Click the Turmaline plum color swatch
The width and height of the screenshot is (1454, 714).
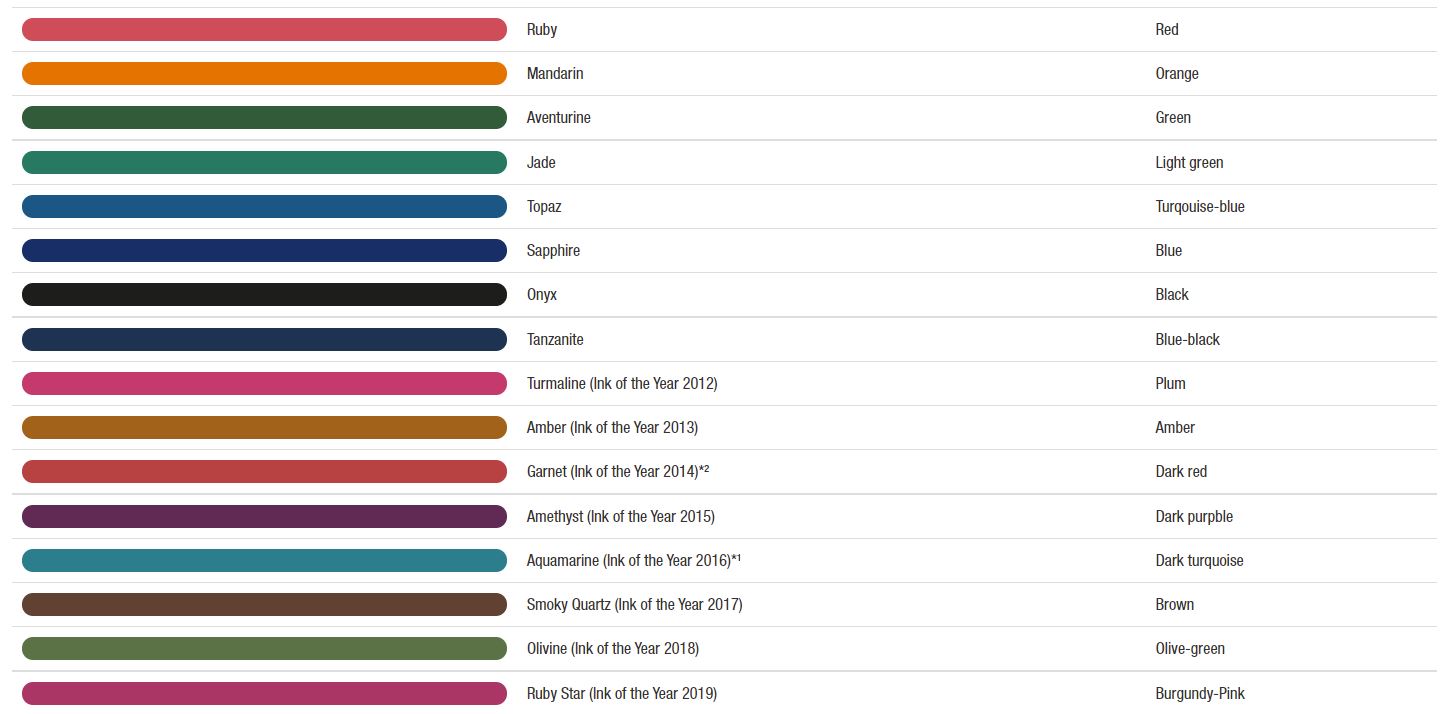coord(264,383)
